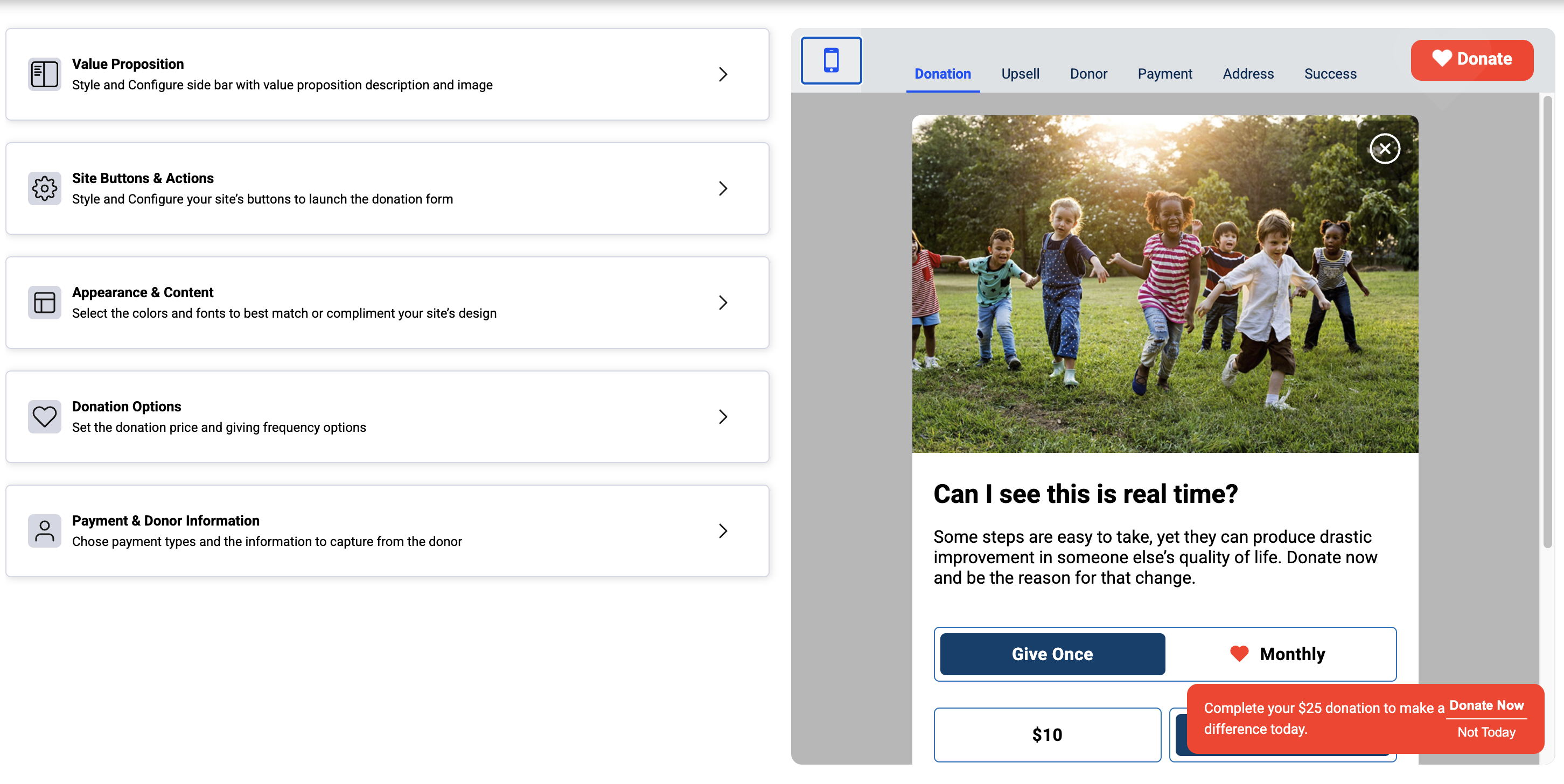
Task: Select the Give Once frequency
Action: pos(1052,654)
